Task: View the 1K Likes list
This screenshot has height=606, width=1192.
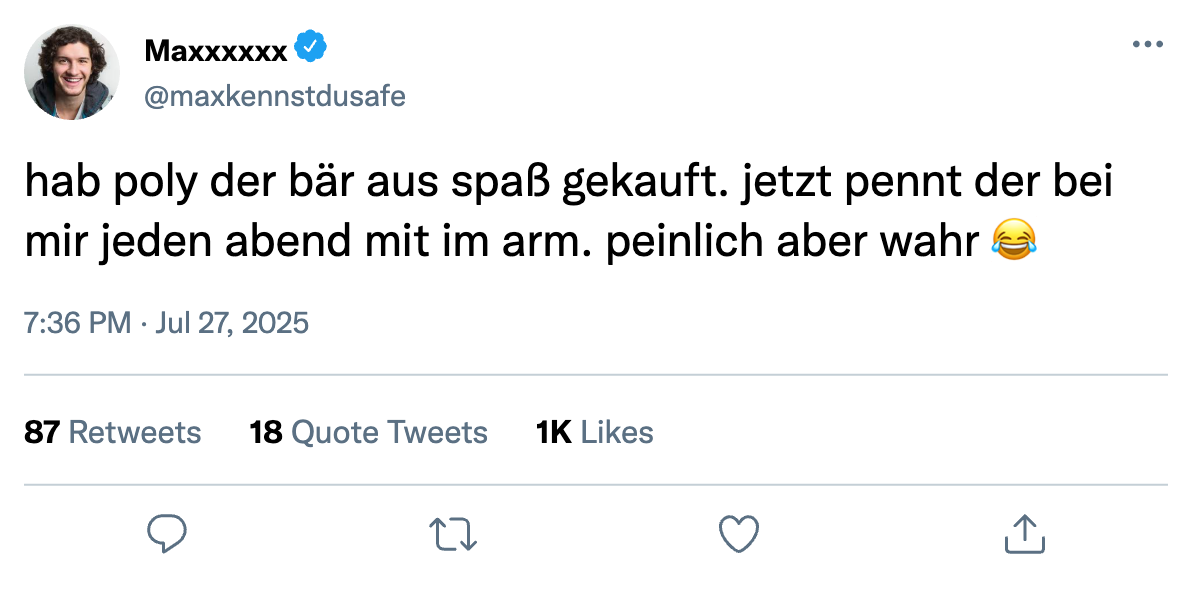Action: 594,432
